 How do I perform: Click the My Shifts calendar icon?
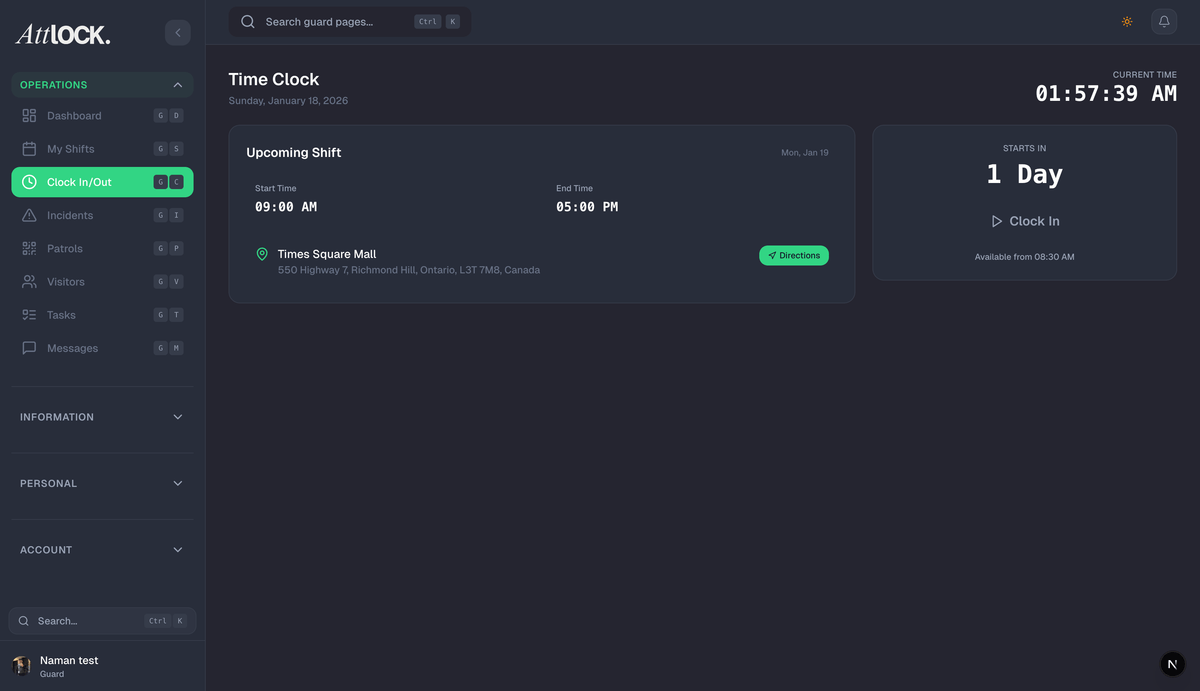click(x=29, y=149)
